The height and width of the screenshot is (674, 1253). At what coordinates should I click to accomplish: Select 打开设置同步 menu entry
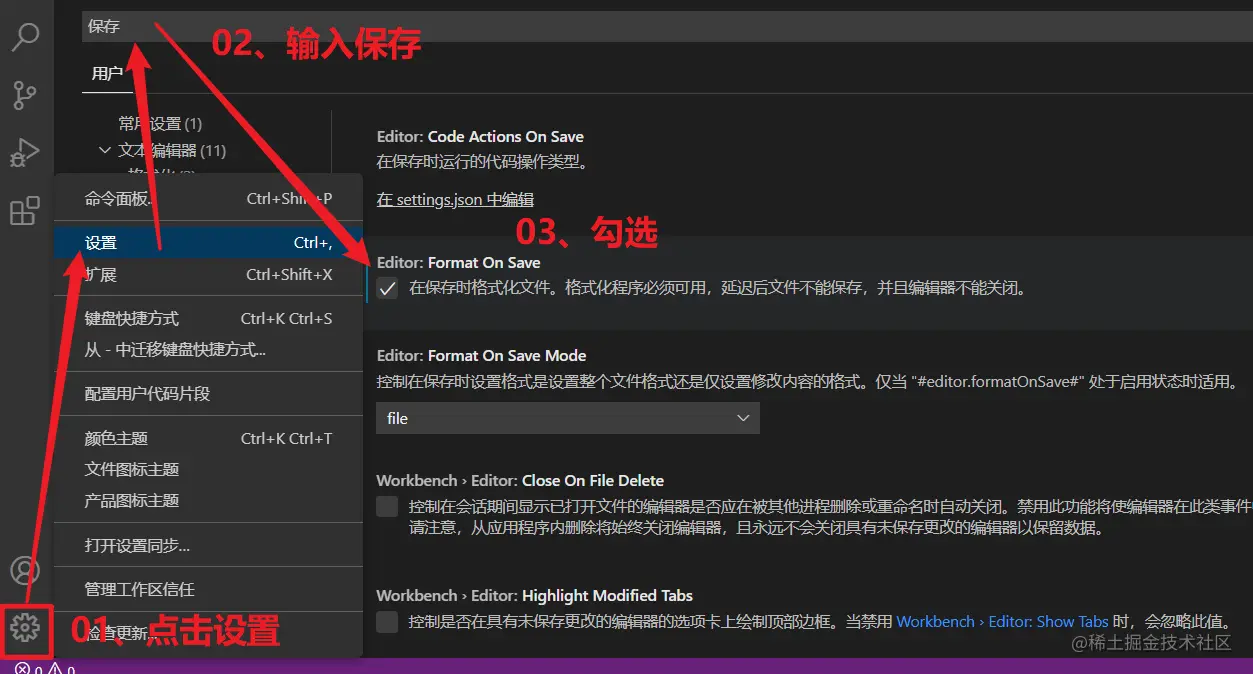point(208,545)
